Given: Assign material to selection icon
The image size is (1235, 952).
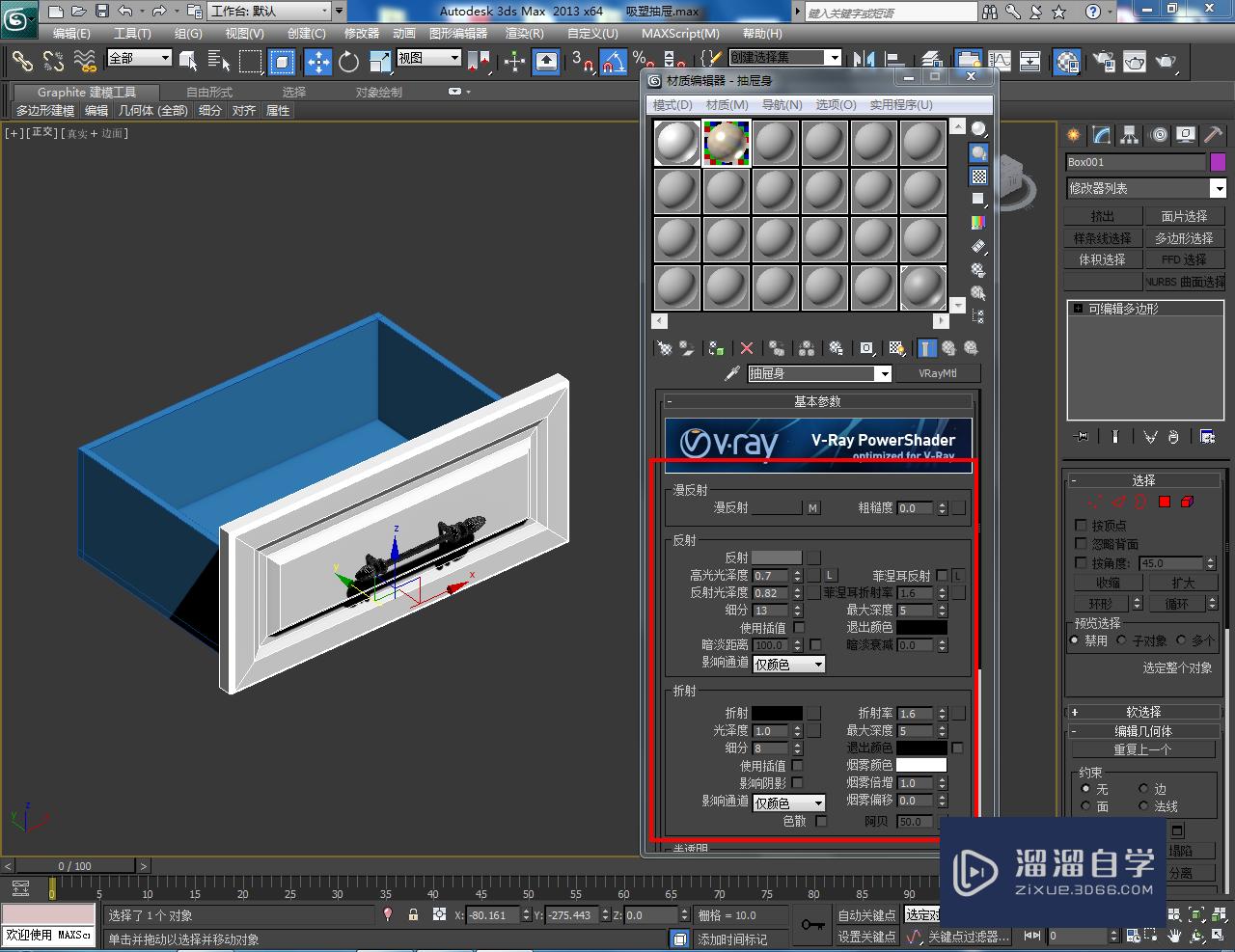Looking at the screenshot, I should pyautogui.click(x=716, y=348).
